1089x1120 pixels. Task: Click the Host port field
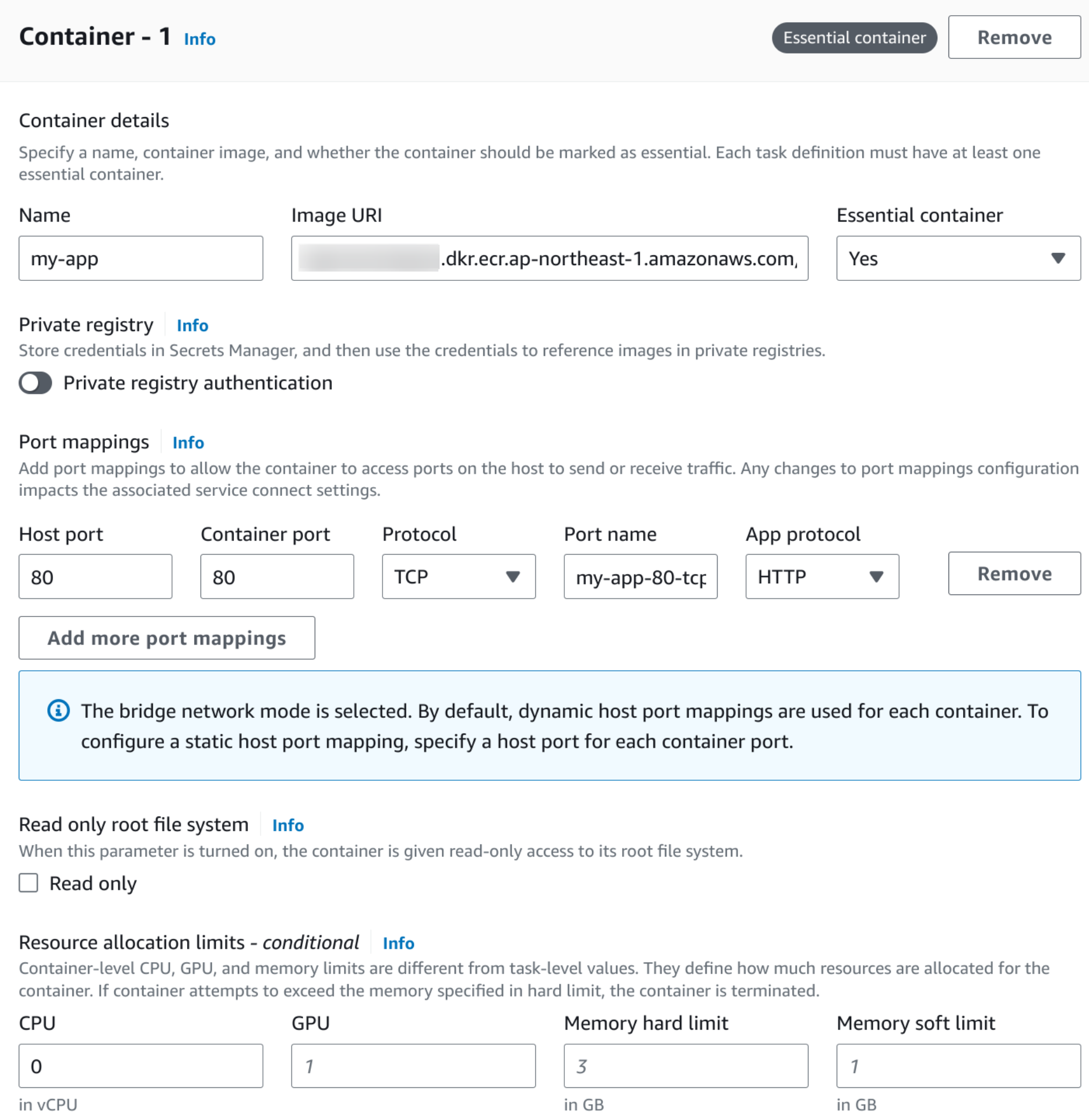tap(95, 576)
